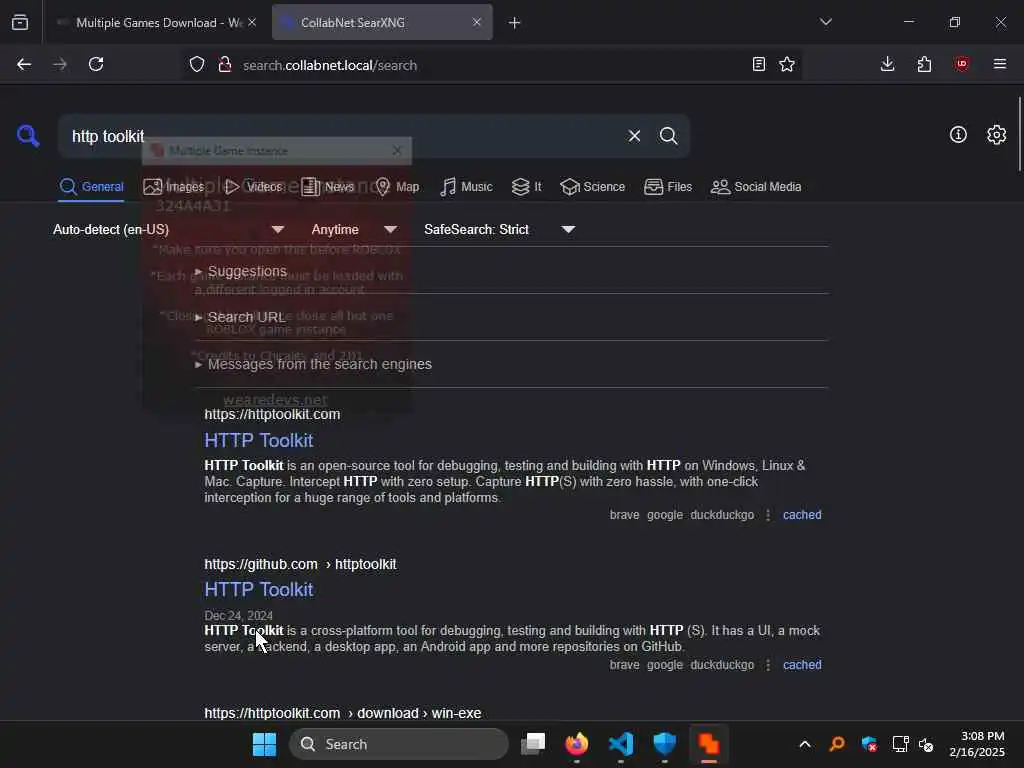Open a new browser tab
1024x768 pixels.
tap(515, 23)
